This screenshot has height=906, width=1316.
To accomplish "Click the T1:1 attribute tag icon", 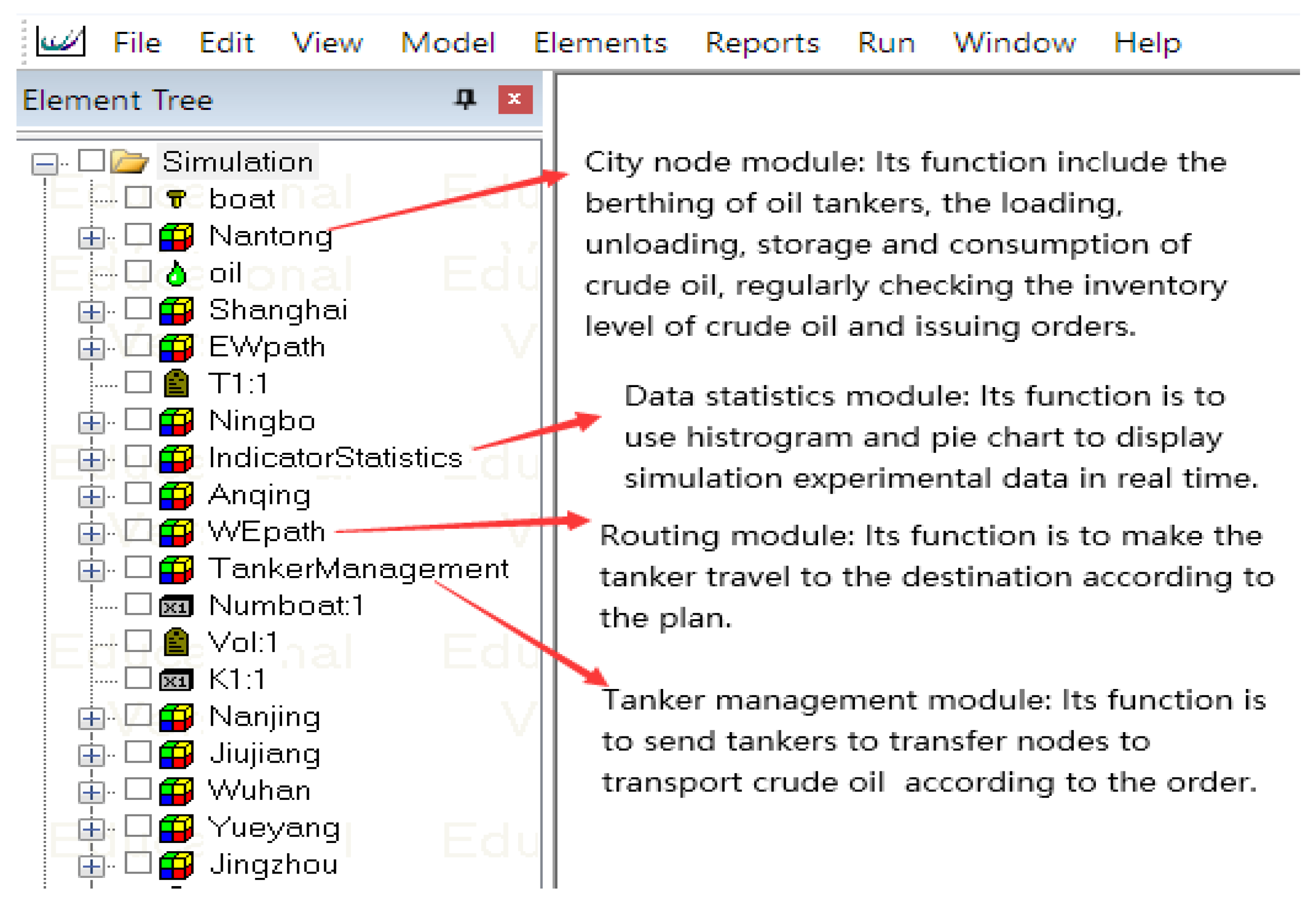I will tap(176, 384).
